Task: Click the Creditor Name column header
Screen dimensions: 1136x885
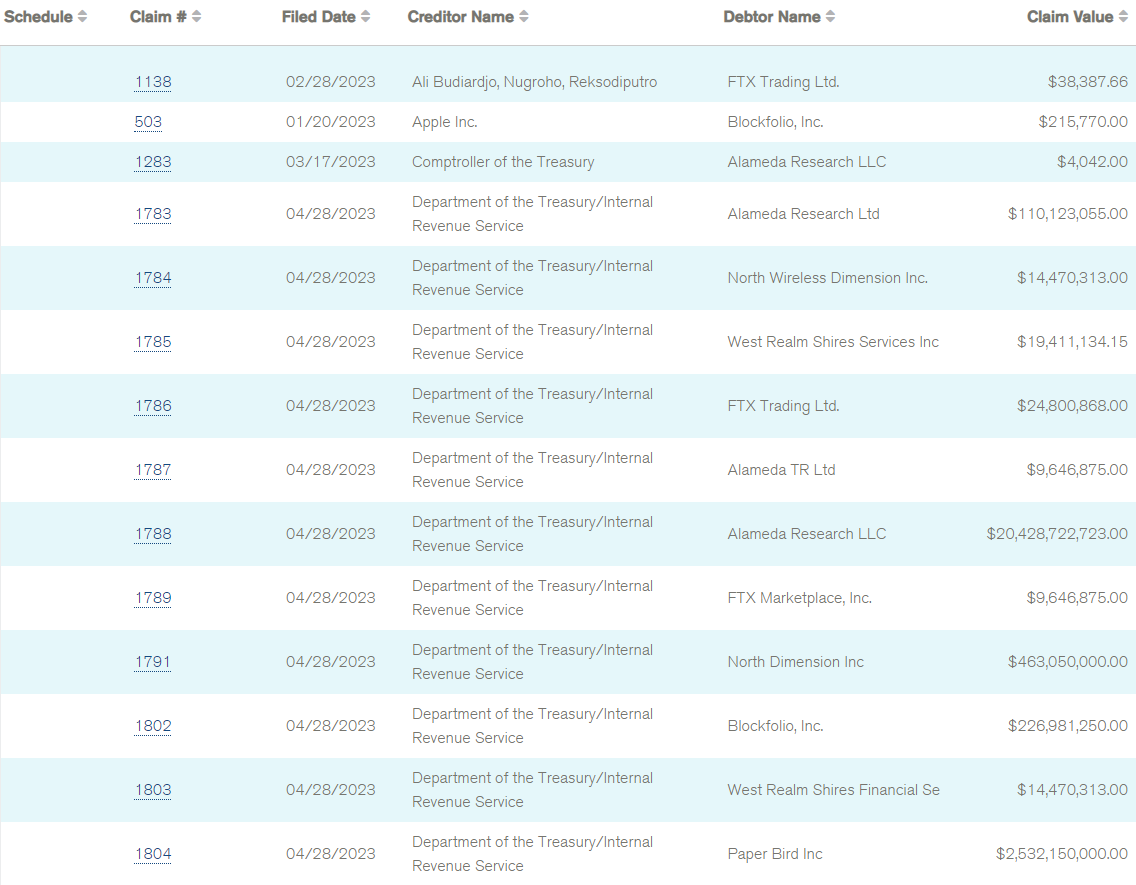Action: (x=460, y=17)
